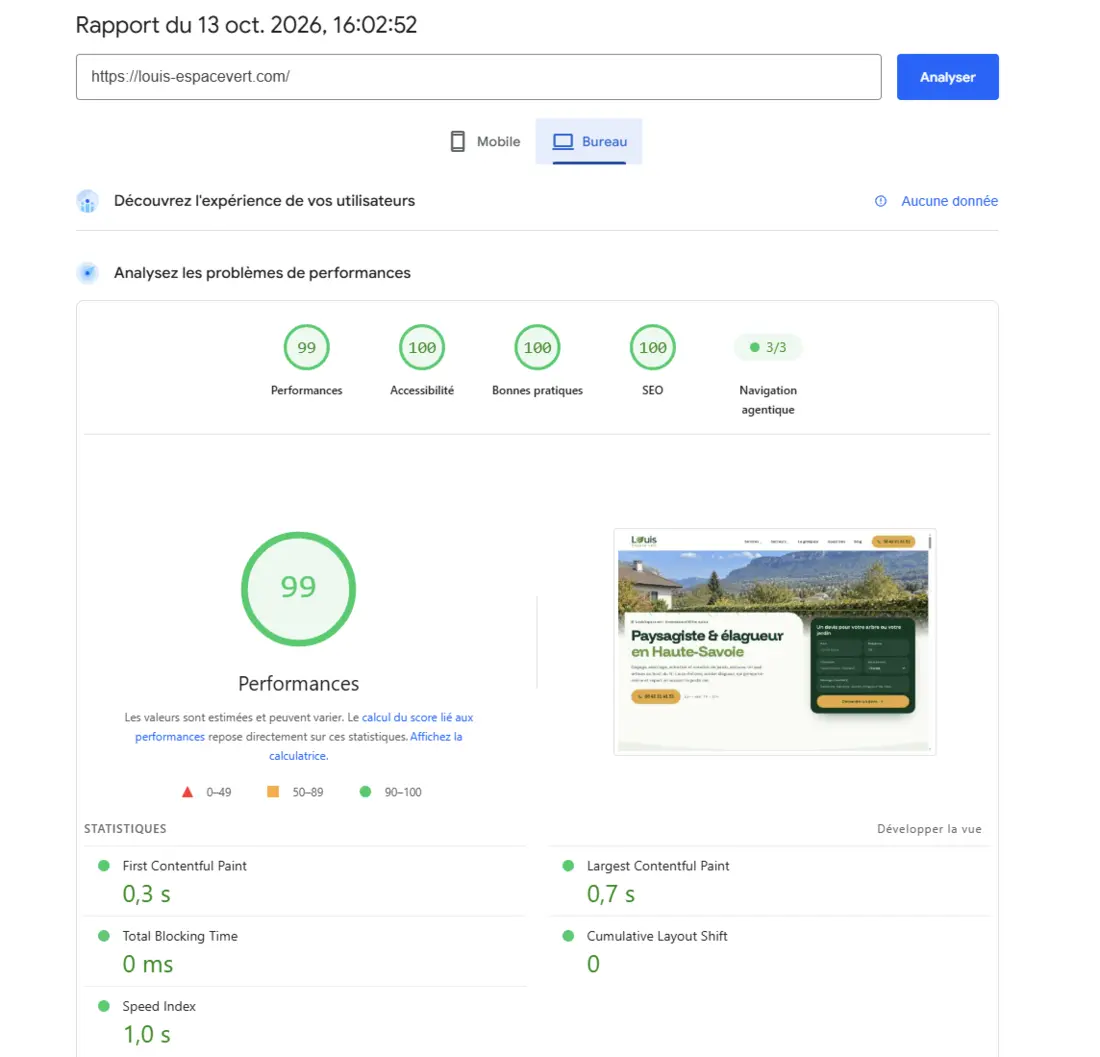Click the First Contentful Paint green dot
Image resolution: width=1100 pixels, height=1057 pixels.
(x=104, y=866)
